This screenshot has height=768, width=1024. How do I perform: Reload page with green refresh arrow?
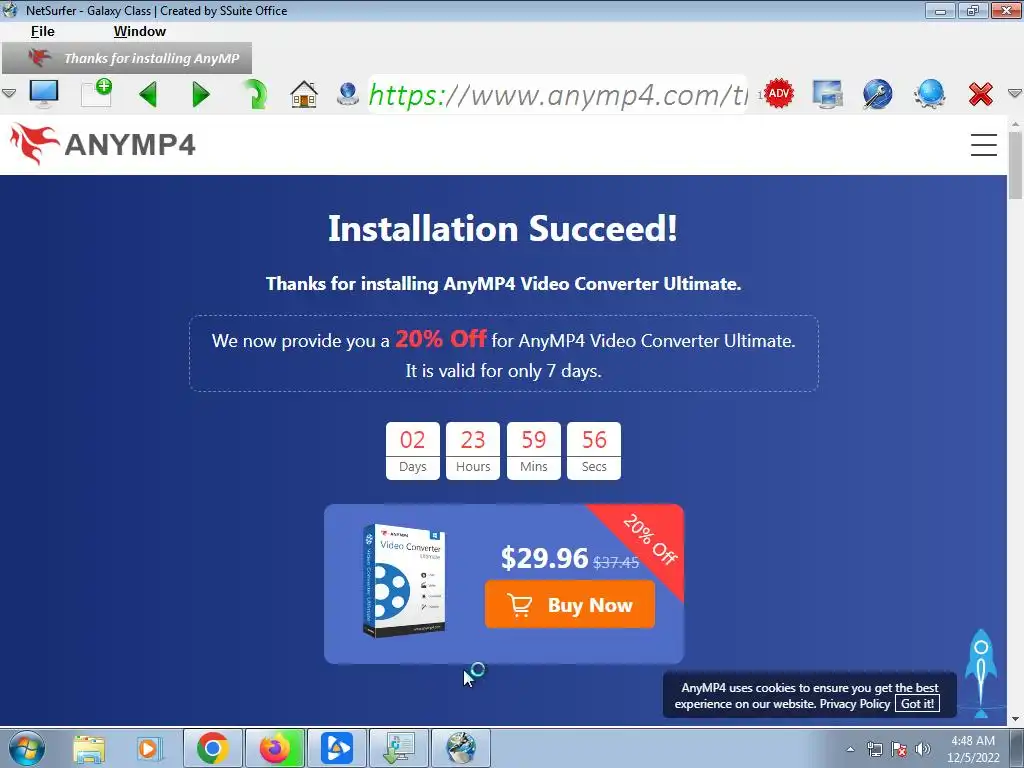click(255, 94)
